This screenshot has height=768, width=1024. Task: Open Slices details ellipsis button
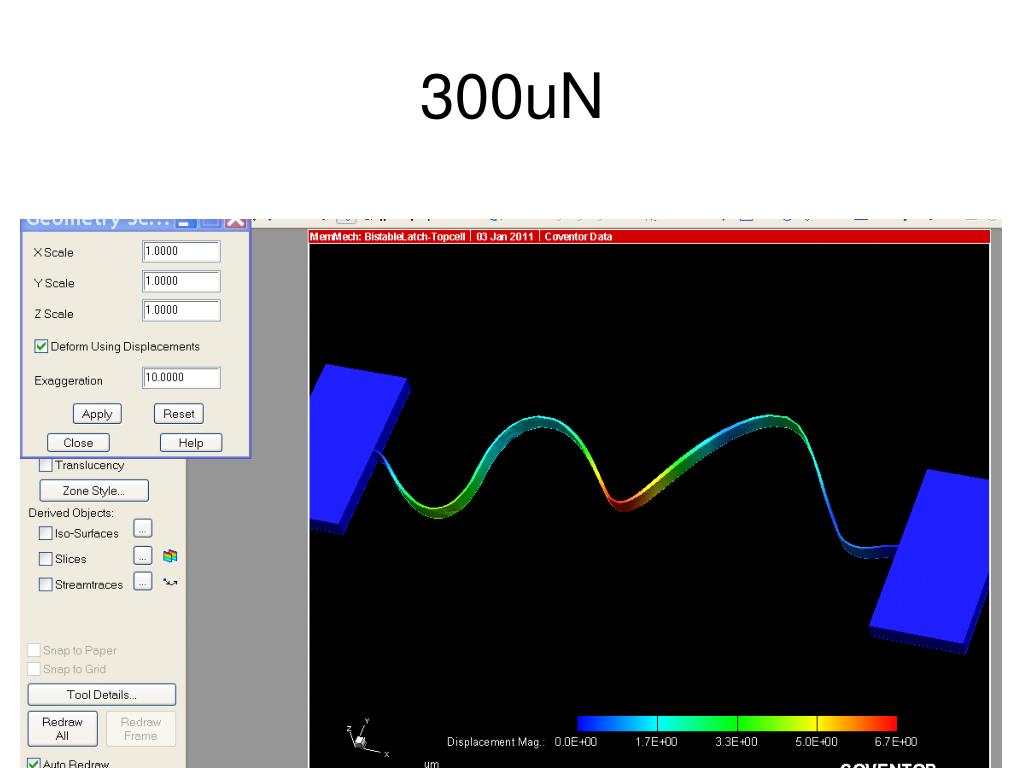(x=143, y=556)
